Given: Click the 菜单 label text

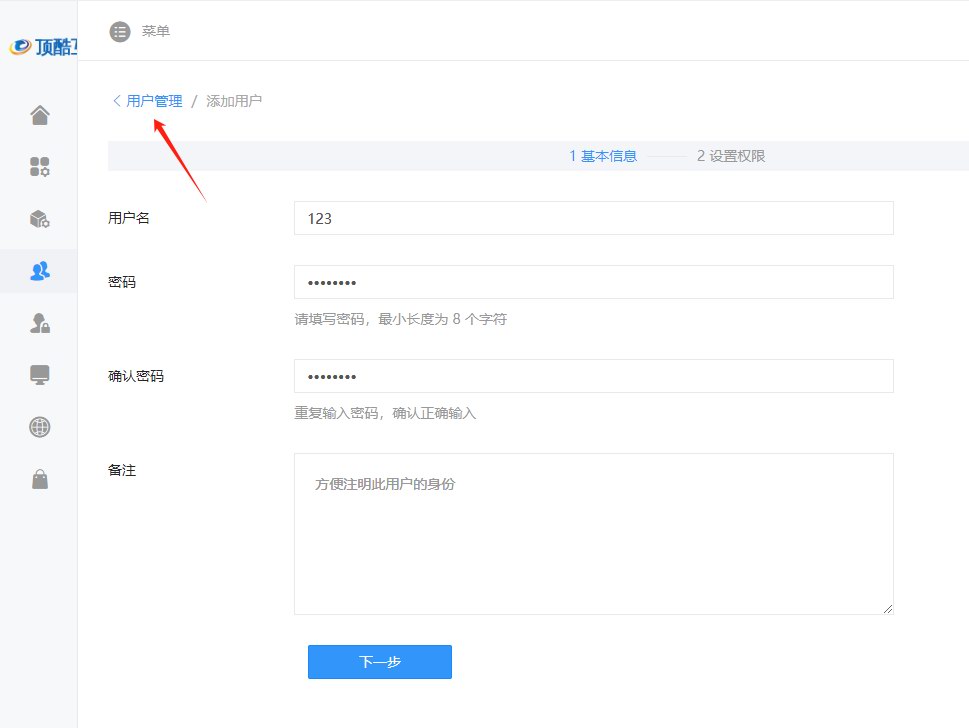Looking at the screenshot, I should point(156,31).
